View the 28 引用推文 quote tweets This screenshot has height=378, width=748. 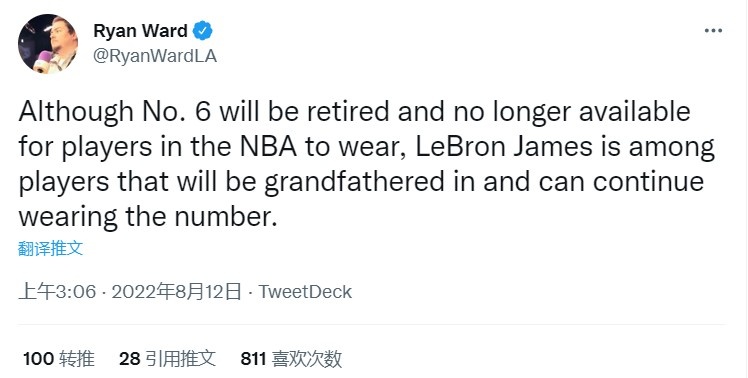click(x=167, y=359)
